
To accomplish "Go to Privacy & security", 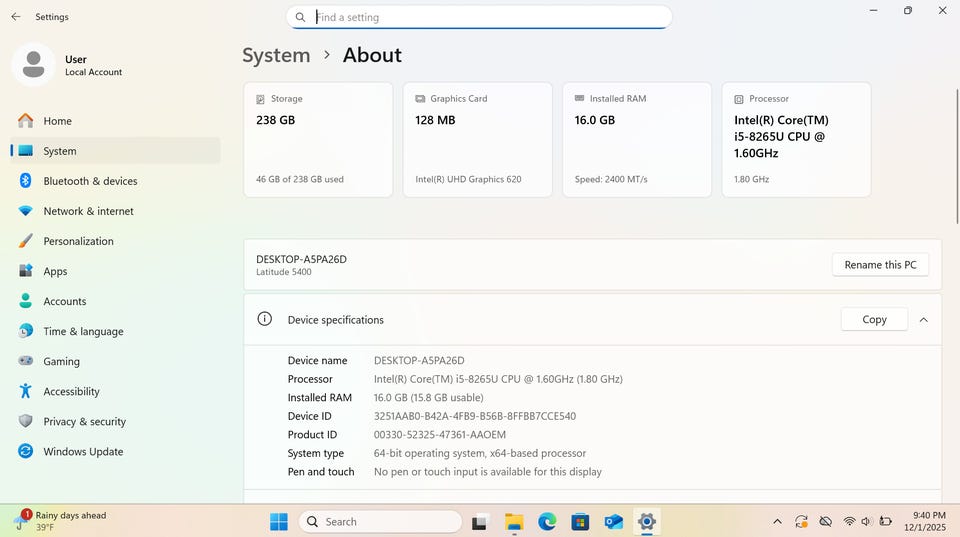I will click(84, 421).
